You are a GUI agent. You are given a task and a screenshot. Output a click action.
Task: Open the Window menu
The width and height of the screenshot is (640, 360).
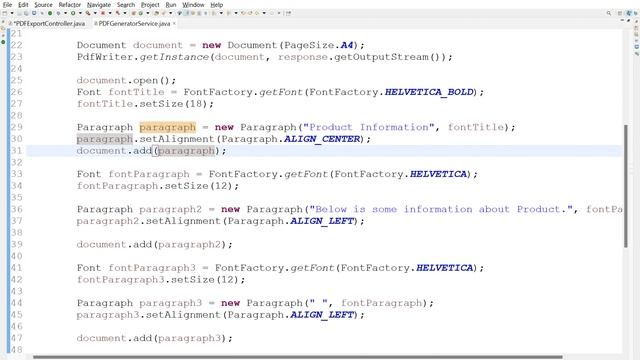point(193,4)
